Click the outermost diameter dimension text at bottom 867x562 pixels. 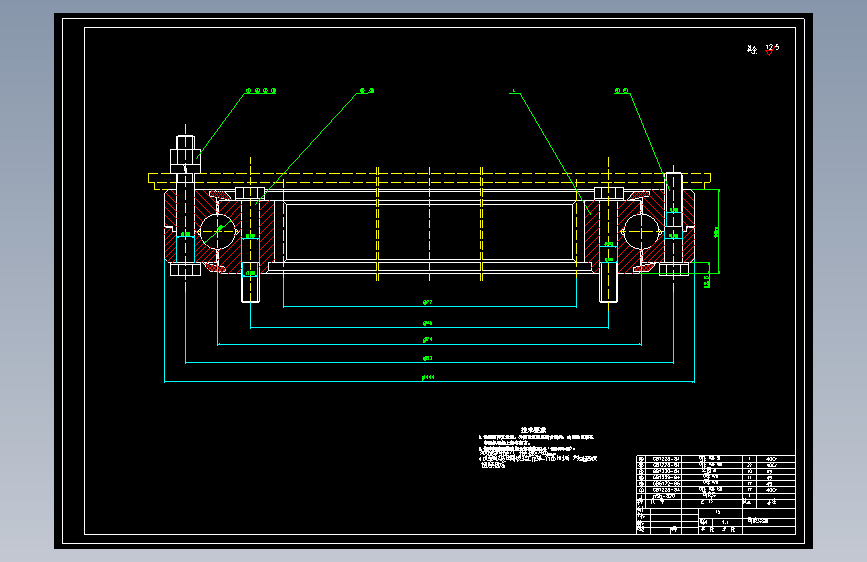[428, 377]
